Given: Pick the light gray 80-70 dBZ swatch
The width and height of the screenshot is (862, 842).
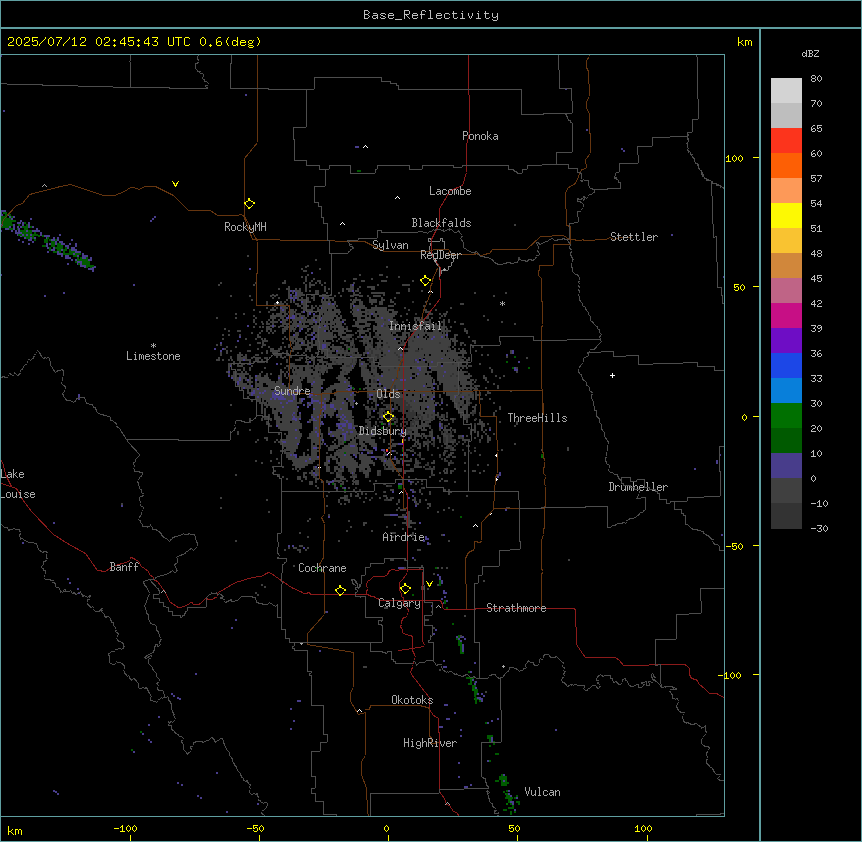Looking at the screenshot, I should [x=786, y=91].
